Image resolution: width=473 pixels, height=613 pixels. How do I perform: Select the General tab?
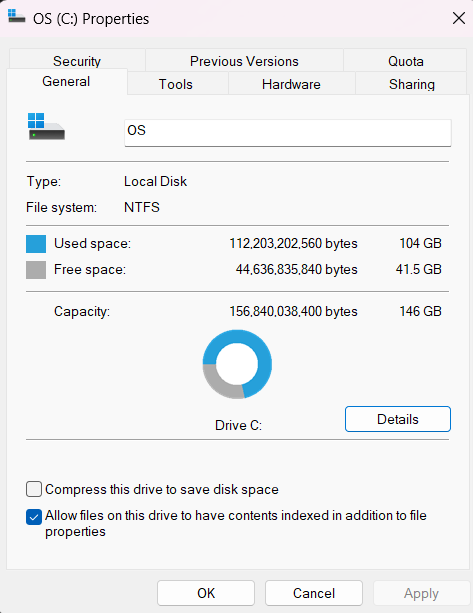click(66, 81)
